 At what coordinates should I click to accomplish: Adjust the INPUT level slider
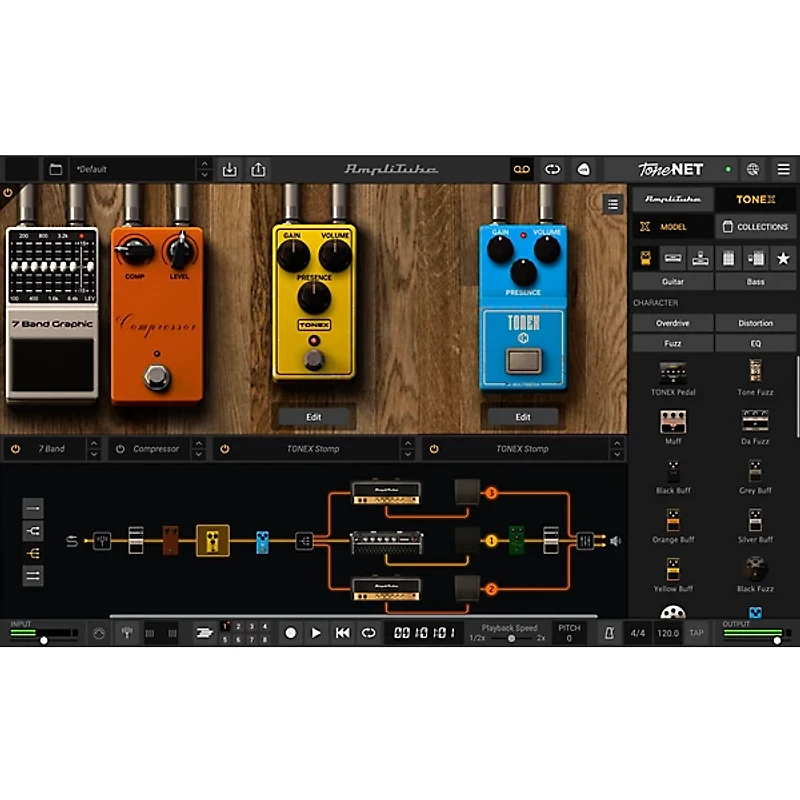pyautogui.click(x=44, y=640)
